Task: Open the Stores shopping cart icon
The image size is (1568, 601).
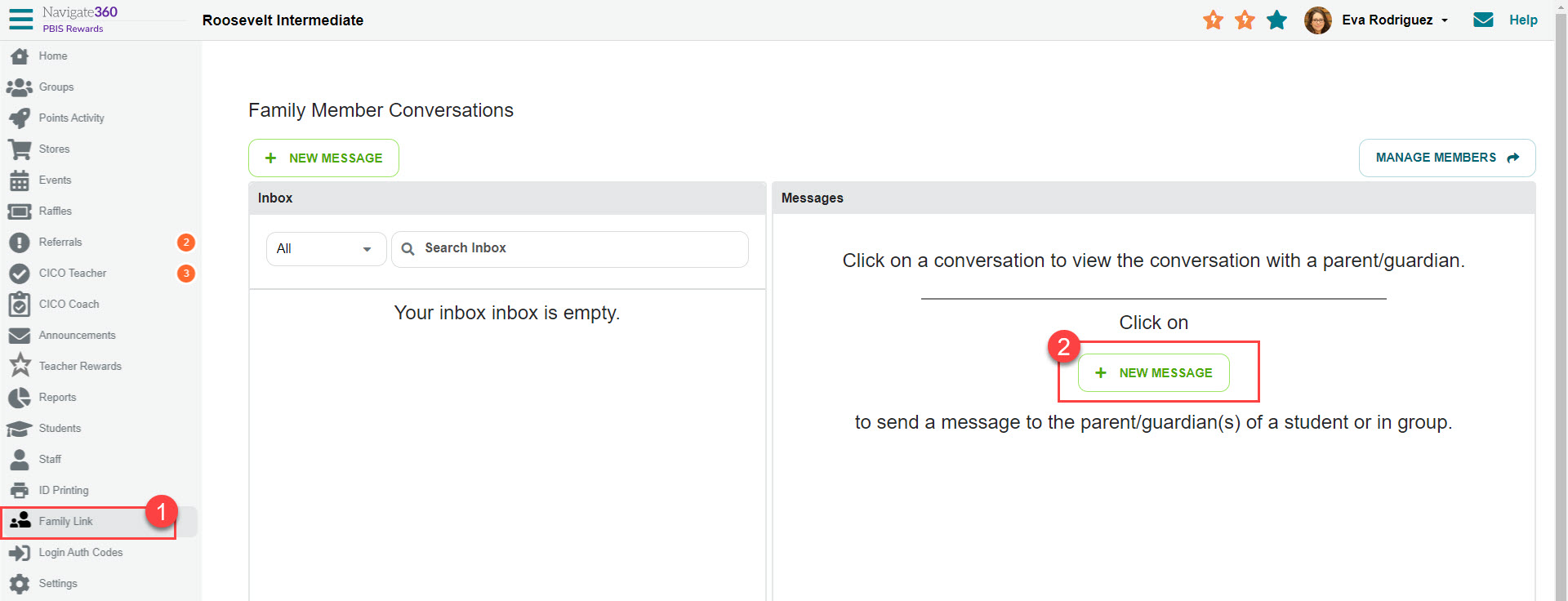Action: click(x=20, y=149)
